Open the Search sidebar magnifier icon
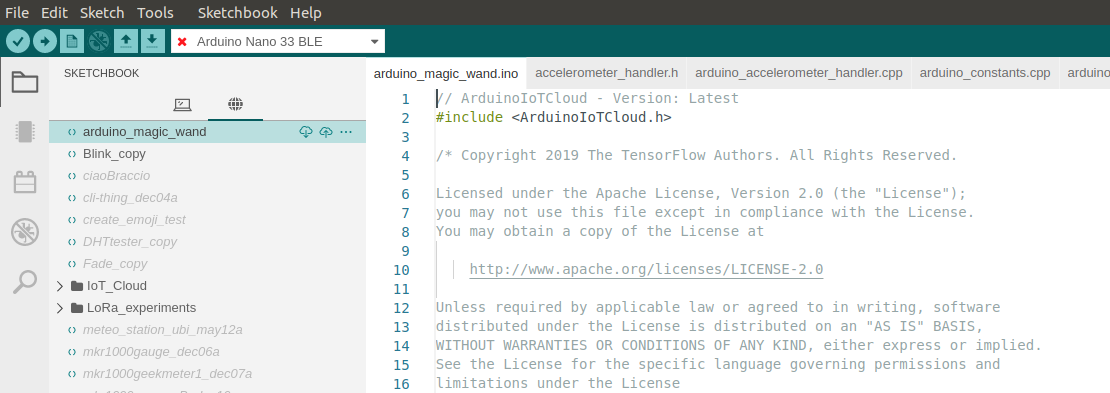 [x=25, y=281]
